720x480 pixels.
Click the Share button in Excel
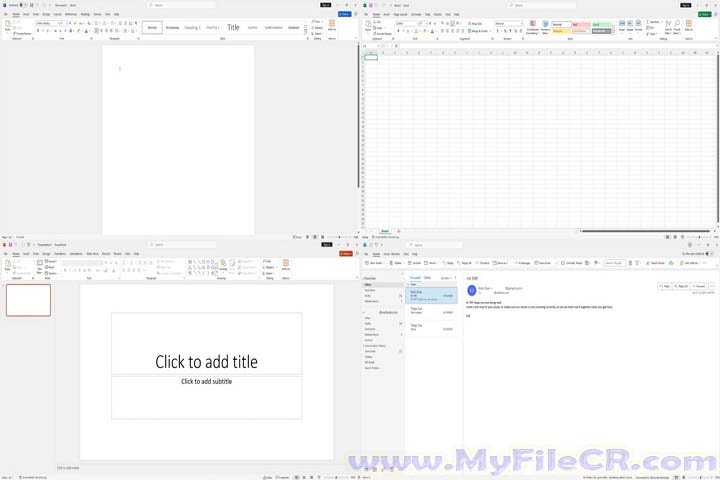coord(704,14)
